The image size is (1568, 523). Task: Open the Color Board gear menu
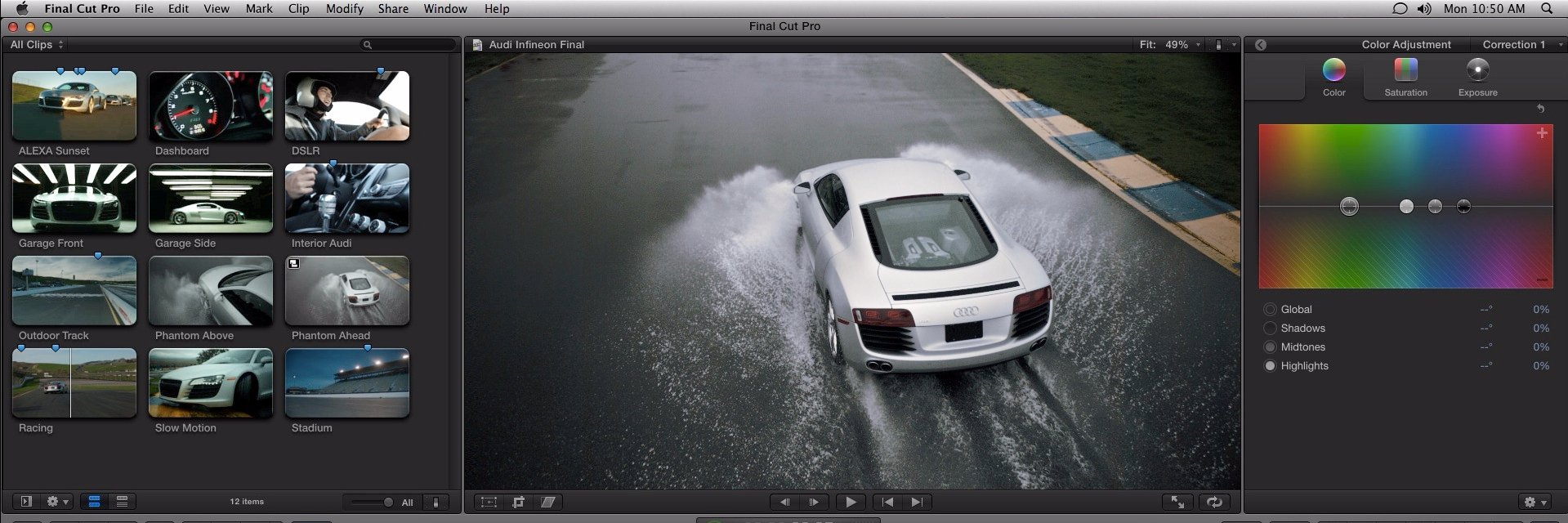[x=1535, y=502]
